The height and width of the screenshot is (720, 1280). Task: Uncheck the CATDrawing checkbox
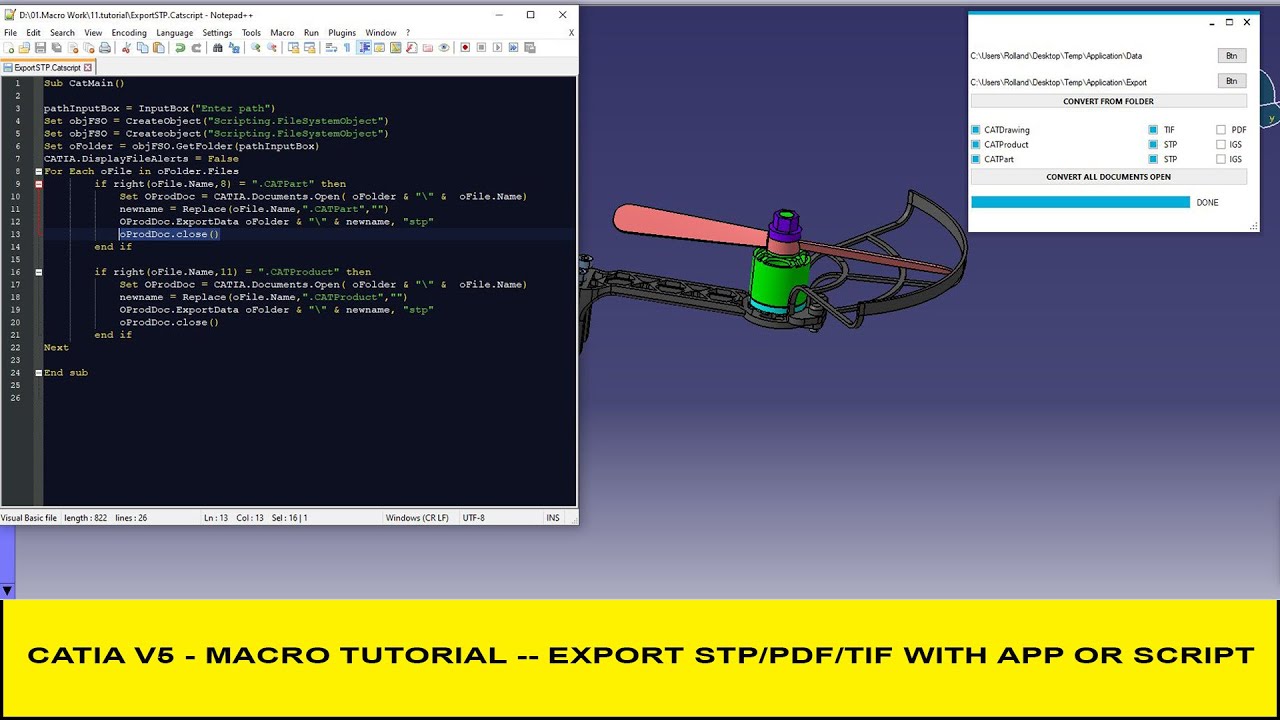point(976,130)
